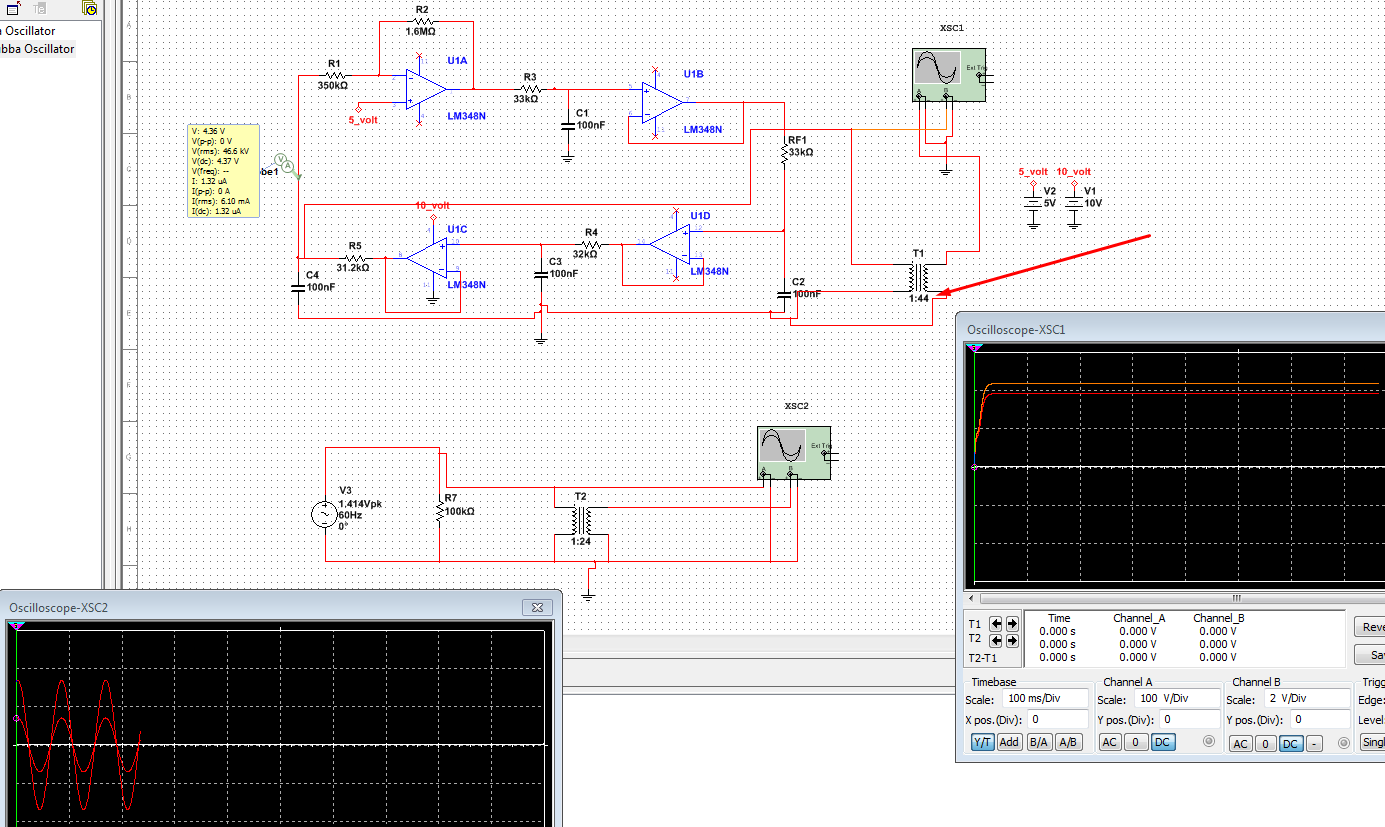Close the Oscilloscope-XSC2 window
This screenshot has height=827, width=1385.
(537, 607)
